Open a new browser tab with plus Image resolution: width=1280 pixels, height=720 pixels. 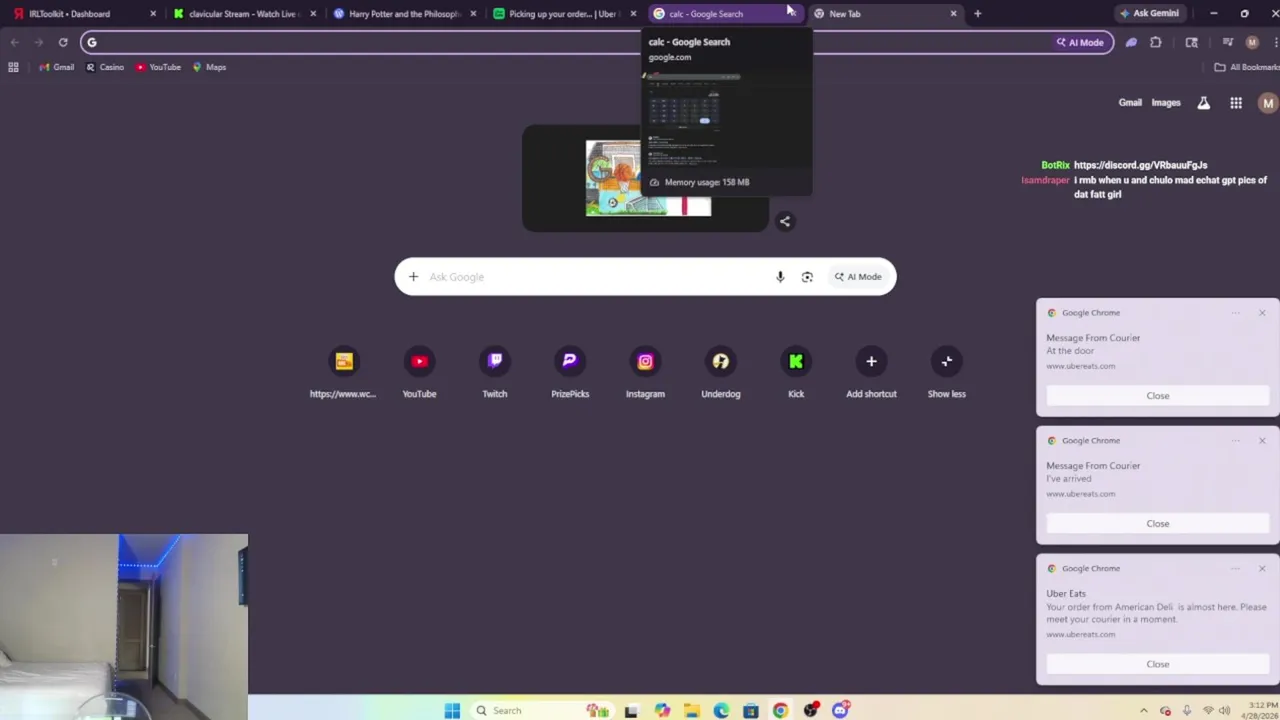click(x=977, y=14)
